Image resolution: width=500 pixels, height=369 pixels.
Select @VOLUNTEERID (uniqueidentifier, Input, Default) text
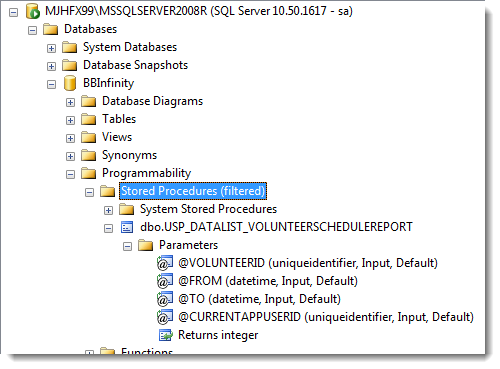[x=308, y=263]
